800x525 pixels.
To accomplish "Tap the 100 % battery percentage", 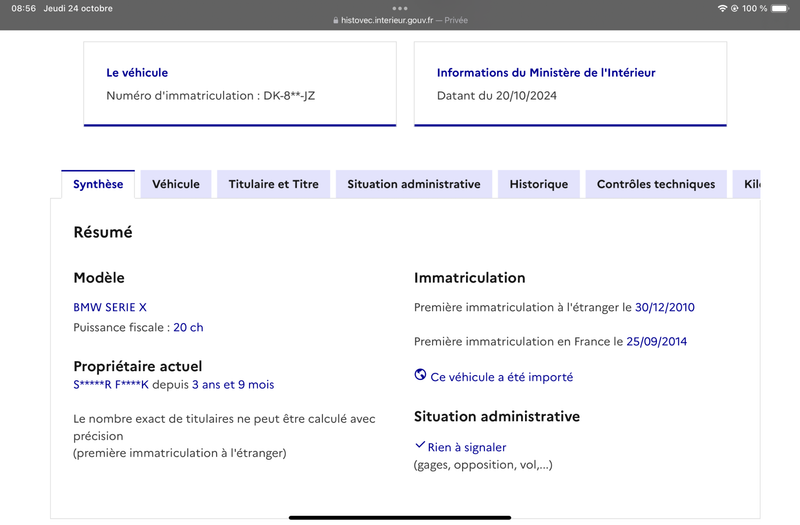I will point(754,8).
